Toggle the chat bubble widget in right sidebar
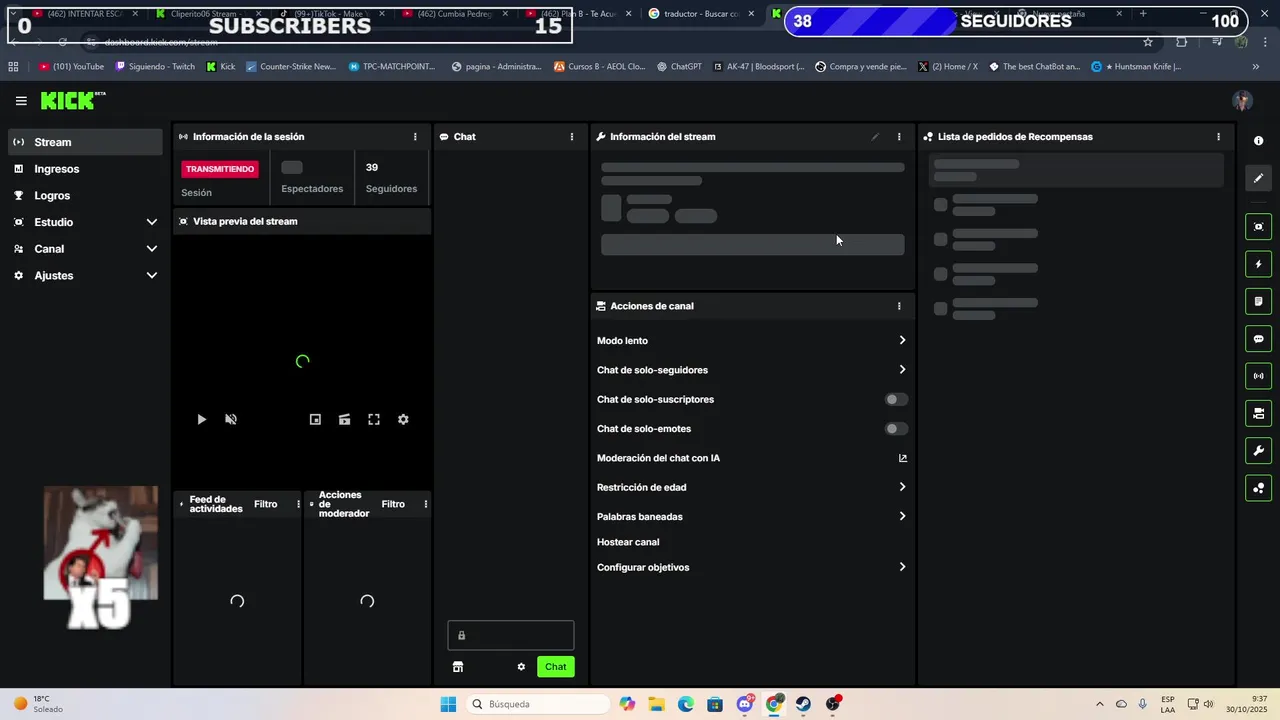The image size is (1280, 720). point(1258,339)
